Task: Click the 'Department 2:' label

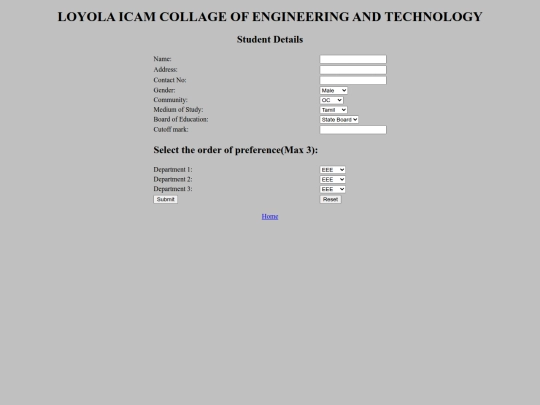Action: point(173,179)
